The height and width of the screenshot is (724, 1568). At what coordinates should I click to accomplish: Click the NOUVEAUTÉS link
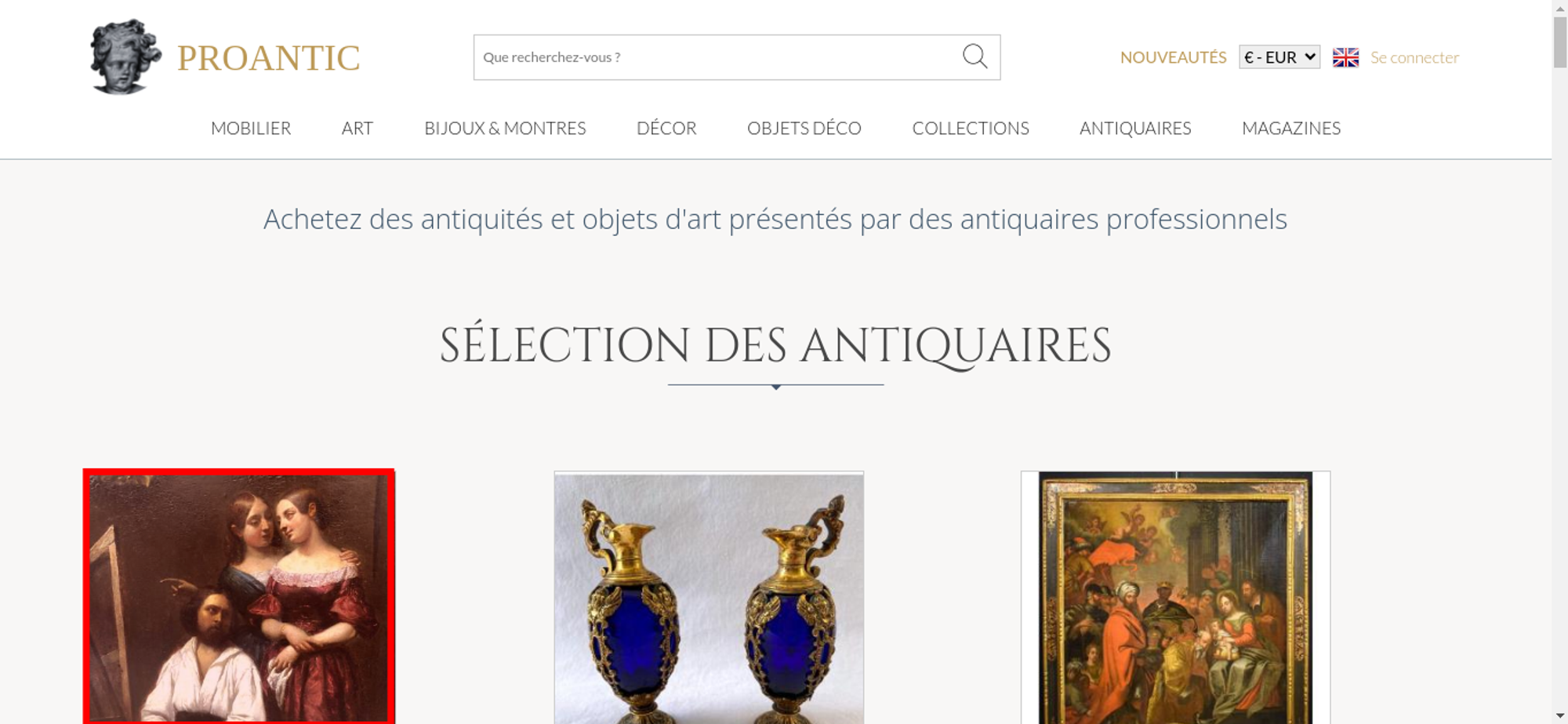coord(1173,57)
